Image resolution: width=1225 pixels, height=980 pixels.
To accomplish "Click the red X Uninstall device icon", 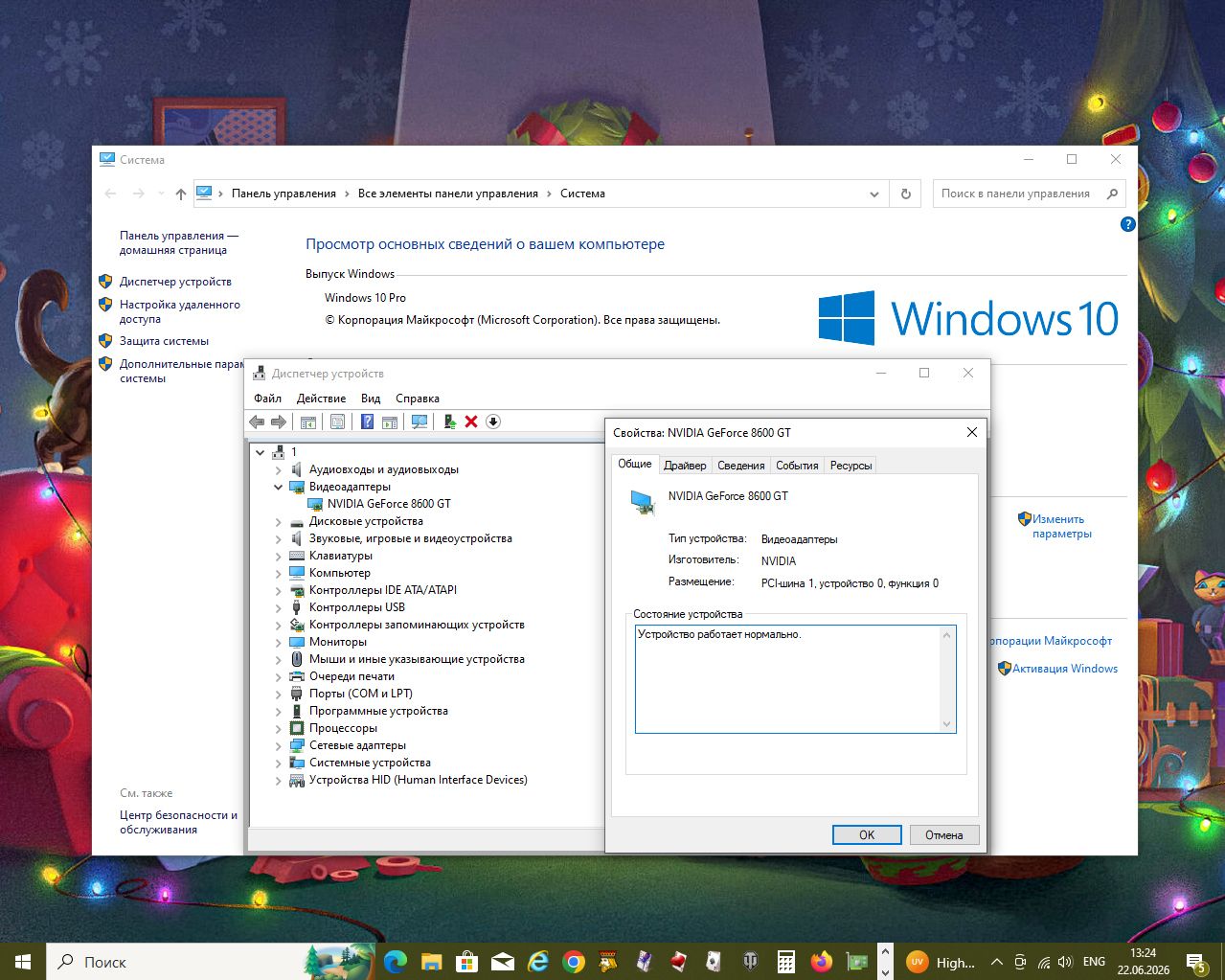I will coord(471,422).
